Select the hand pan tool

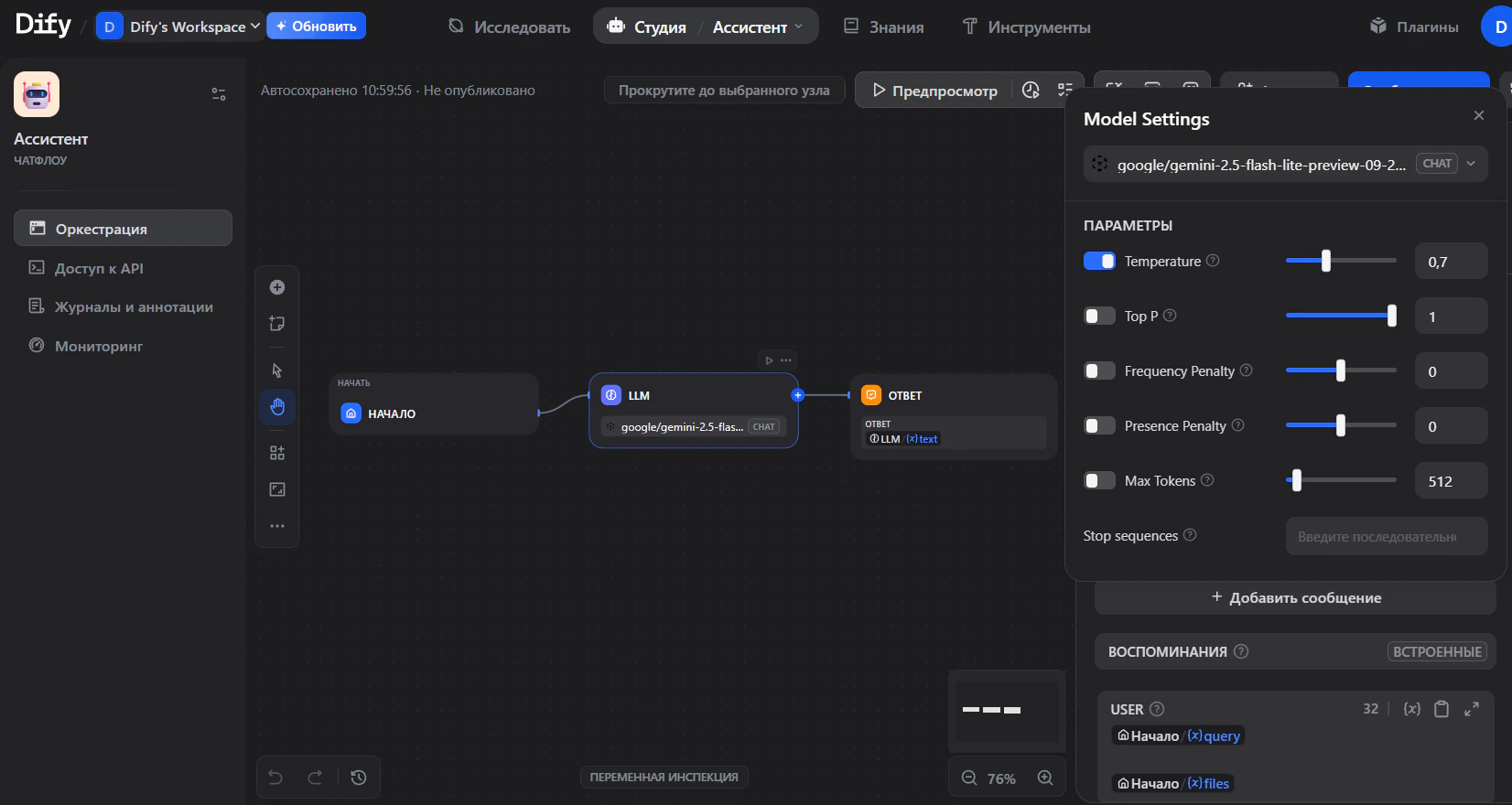(277, 407)
